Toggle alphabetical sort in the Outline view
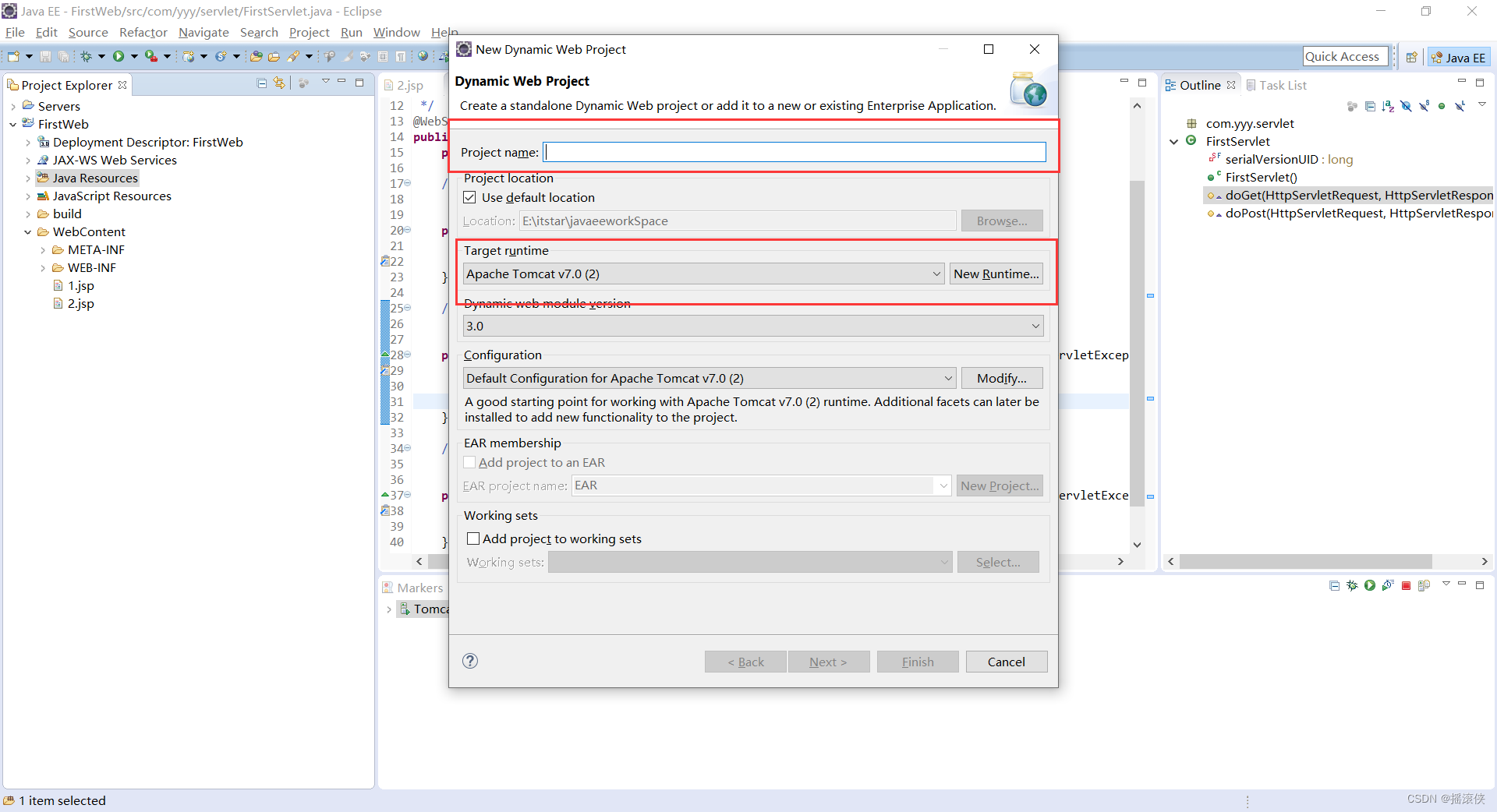Screen dimensions: 1497x812 tap(1388, 106)
